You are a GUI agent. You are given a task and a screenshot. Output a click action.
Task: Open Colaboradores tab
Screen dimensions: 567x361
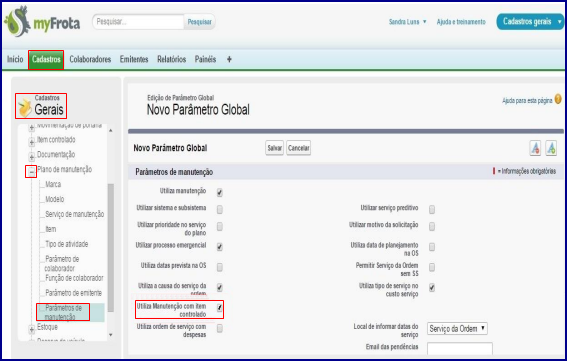coord(90,59)
